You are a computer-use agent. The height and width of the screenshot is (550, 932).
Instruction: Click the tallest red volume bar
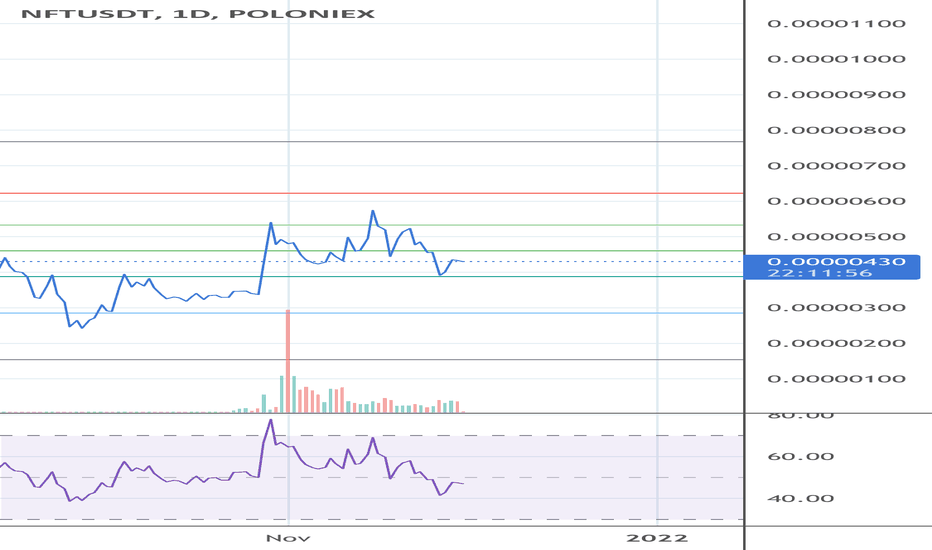(x=288, y=361)
